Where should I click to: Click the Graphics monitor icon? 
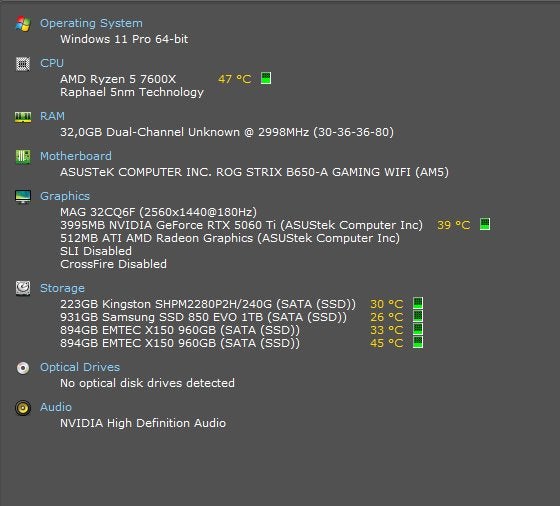[23, 196]
